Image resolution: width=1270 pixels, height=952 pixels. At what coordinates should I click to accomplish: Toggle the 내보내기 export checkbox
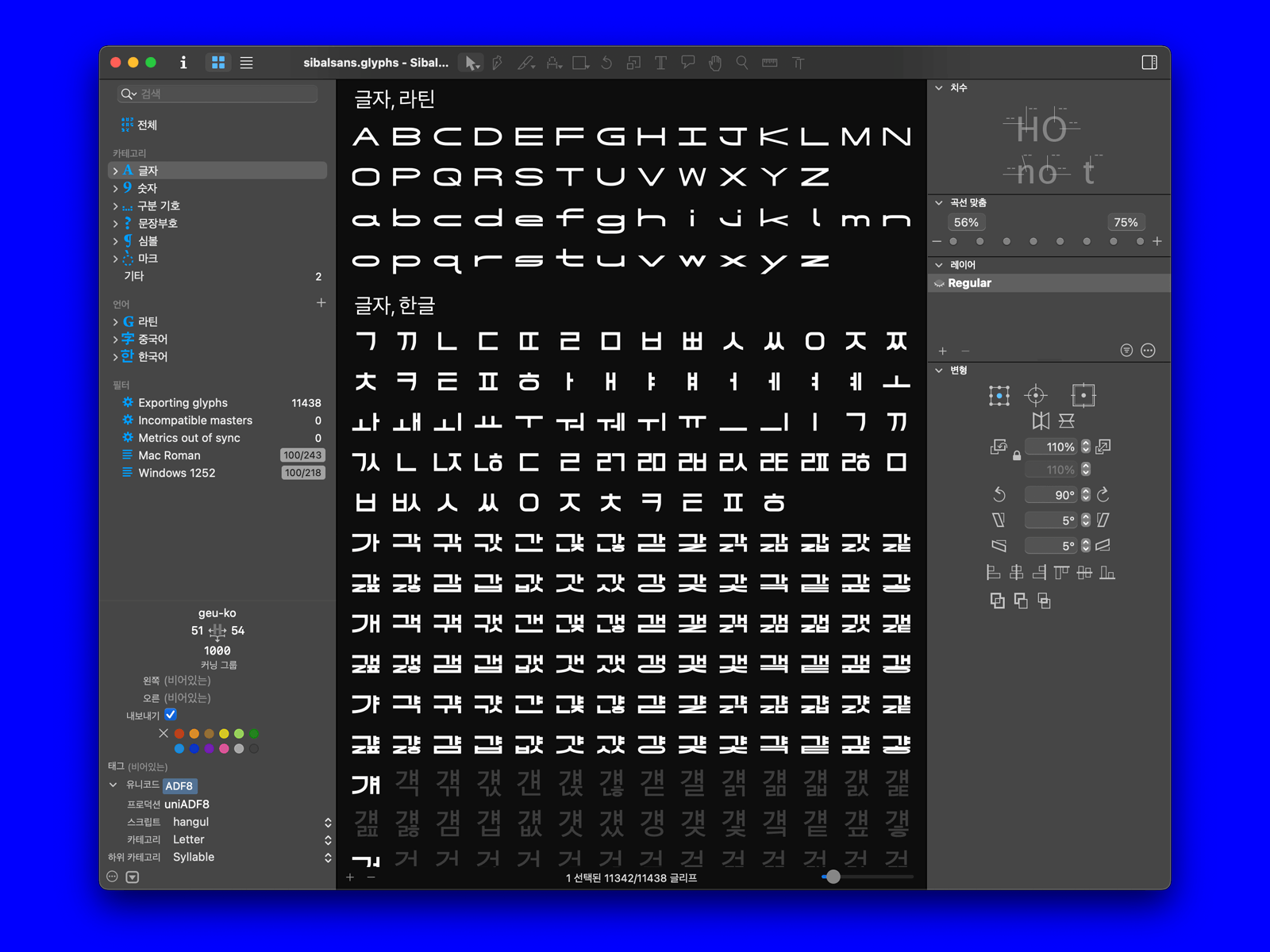[171, 715]
